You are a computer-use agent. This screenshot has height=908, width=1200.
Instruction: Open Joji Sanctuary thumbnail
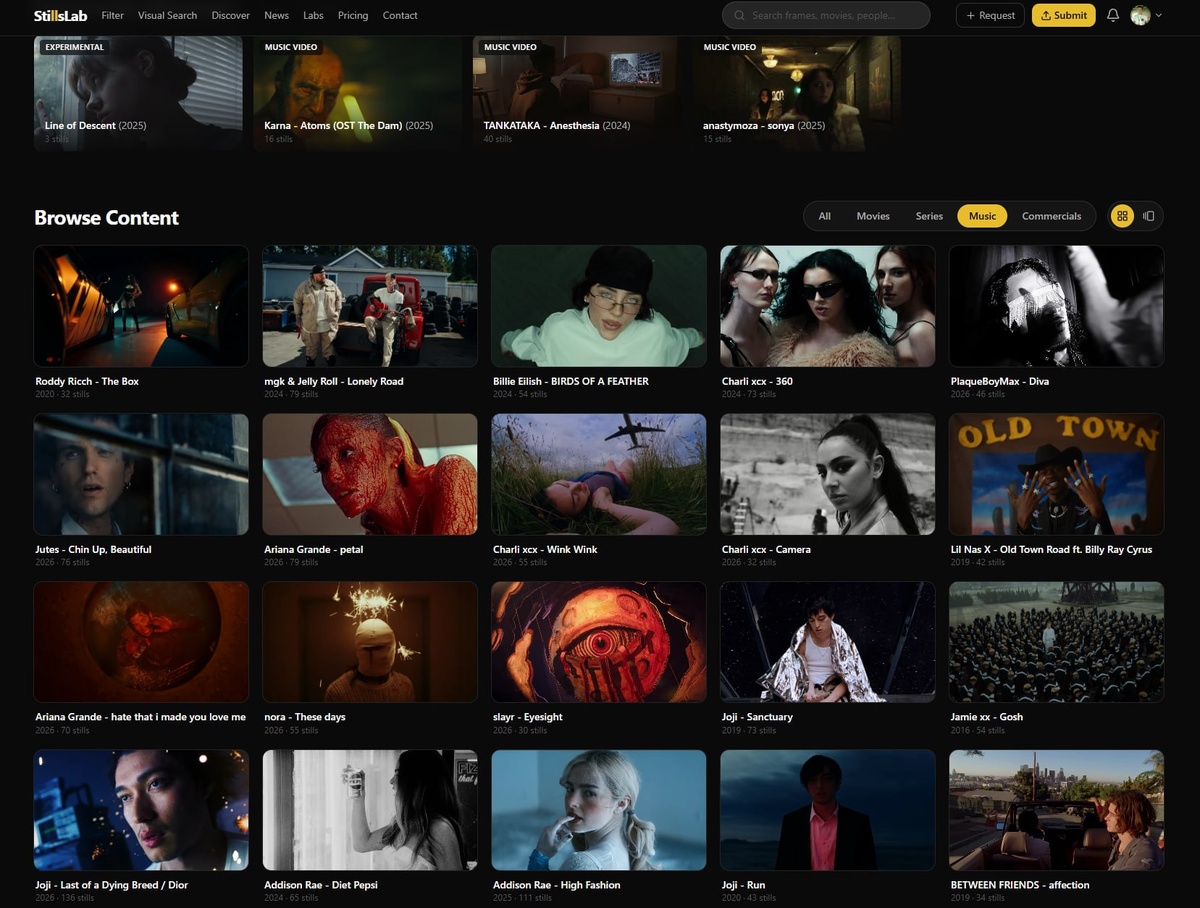pyautogui.click(x=828, y=642)
